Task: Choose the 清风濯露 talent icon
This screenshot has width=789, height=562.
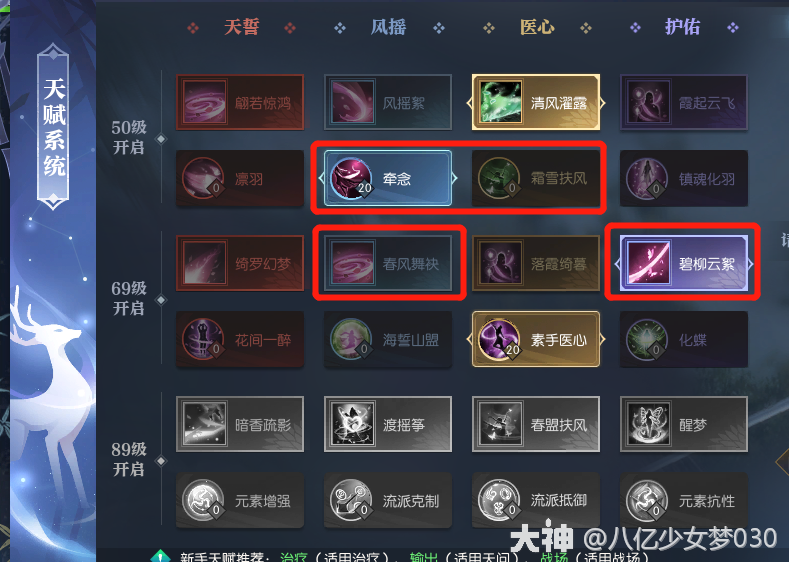Action: (x=501, y=103)
